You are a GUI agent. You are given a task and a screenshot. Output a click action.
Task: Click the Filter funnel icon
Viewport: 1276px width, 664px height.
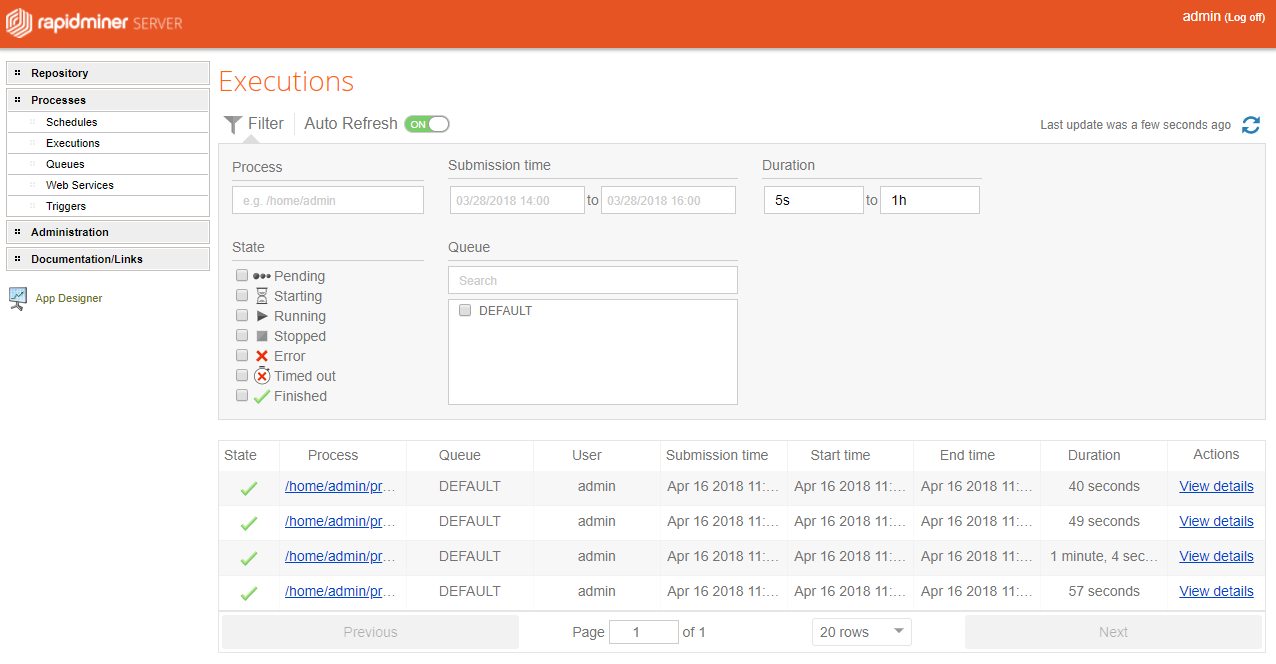(233, 123)
